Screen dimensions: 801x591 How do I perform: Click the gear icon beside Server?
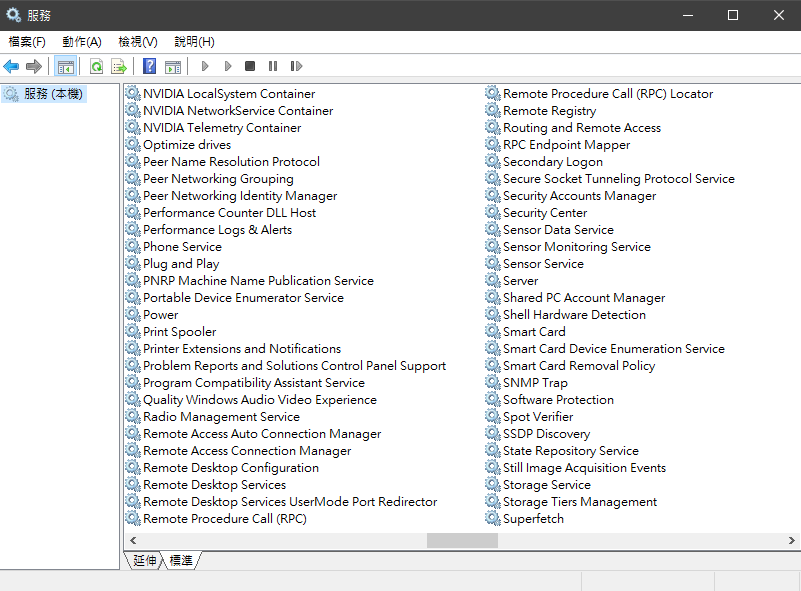(492, 280)
